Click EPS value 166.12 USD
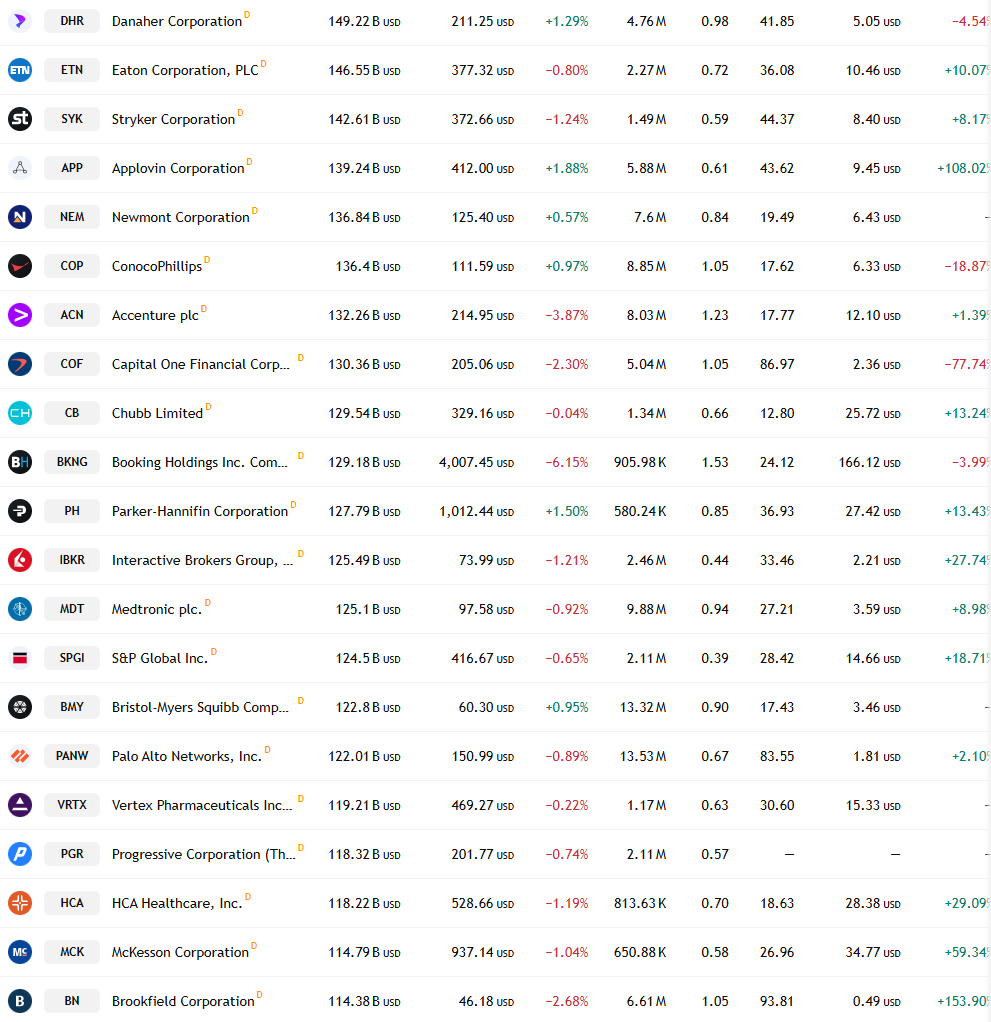 870,463
